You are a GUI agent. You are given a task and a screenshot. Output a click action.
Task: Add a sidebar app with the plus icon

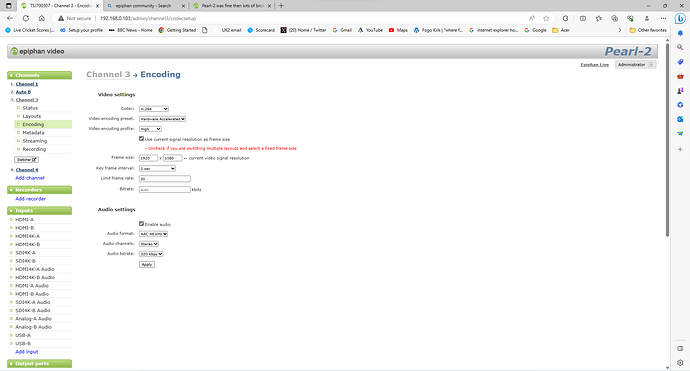click(680, 149)
